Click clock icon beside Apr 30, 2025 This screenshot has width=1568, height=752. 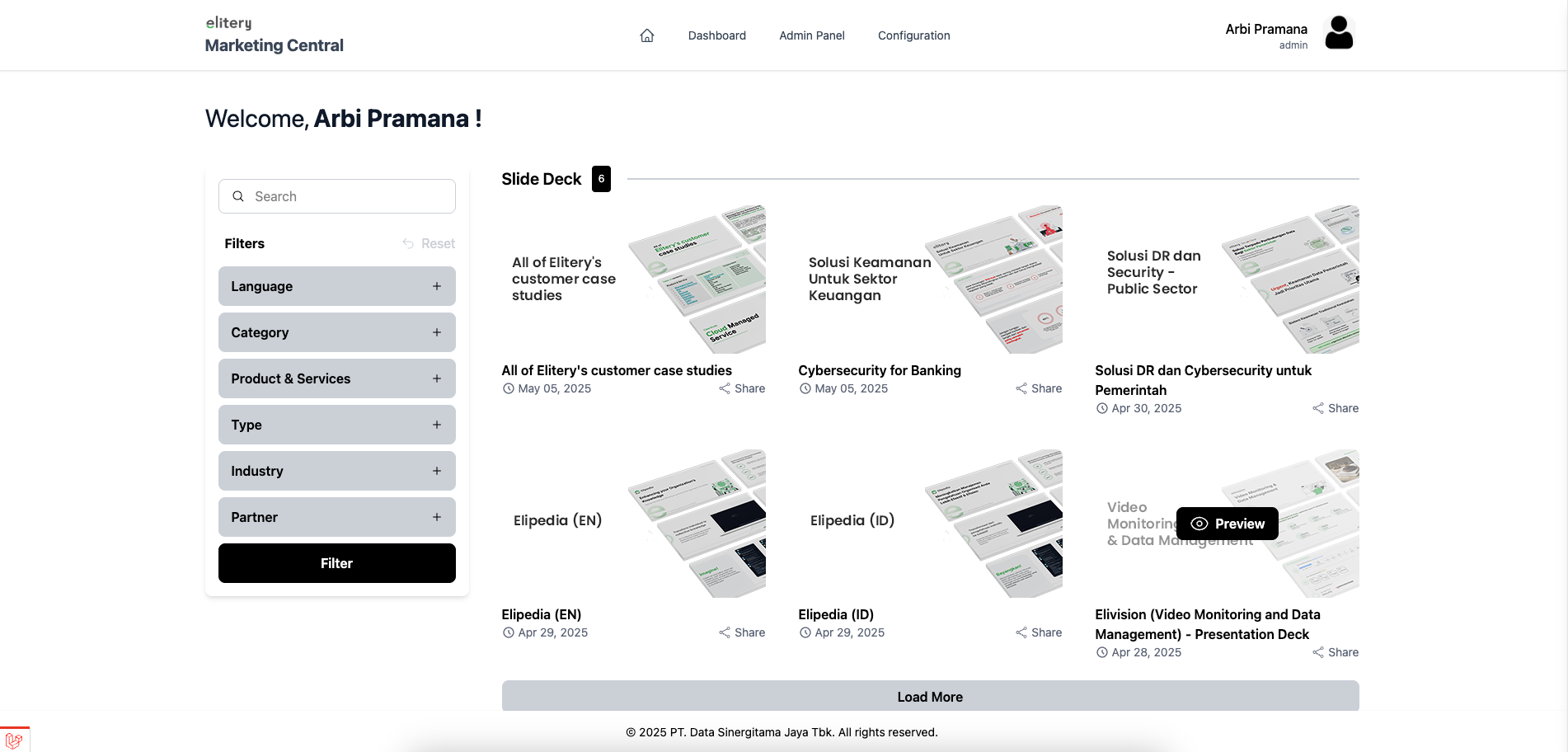[1102, 408]
